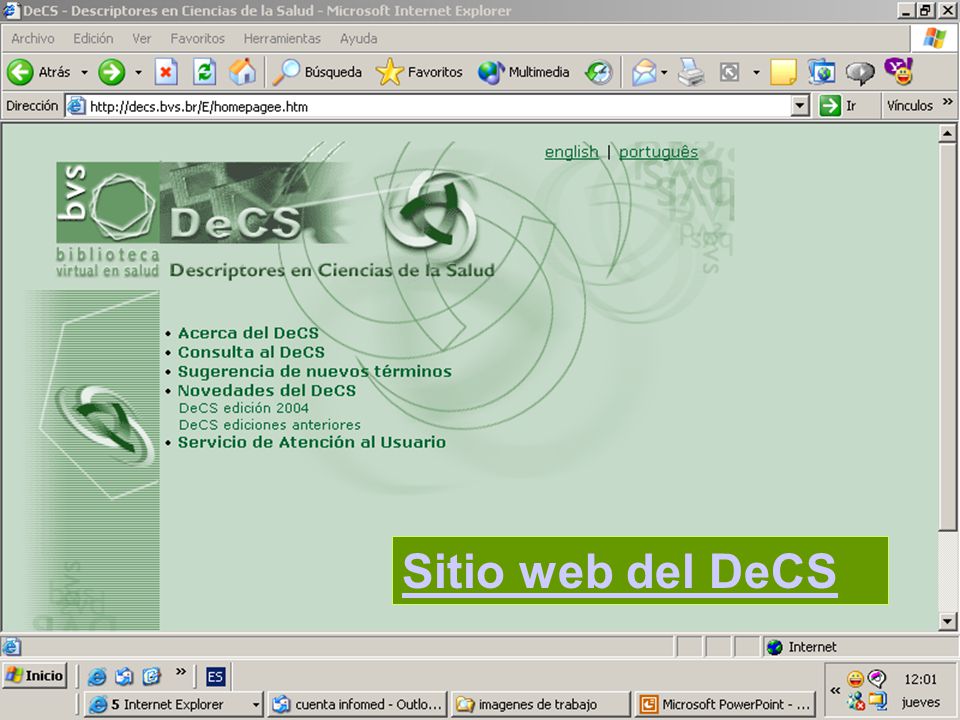Open the Herramientas menu

pyautogui.click(x=282, y=39)
